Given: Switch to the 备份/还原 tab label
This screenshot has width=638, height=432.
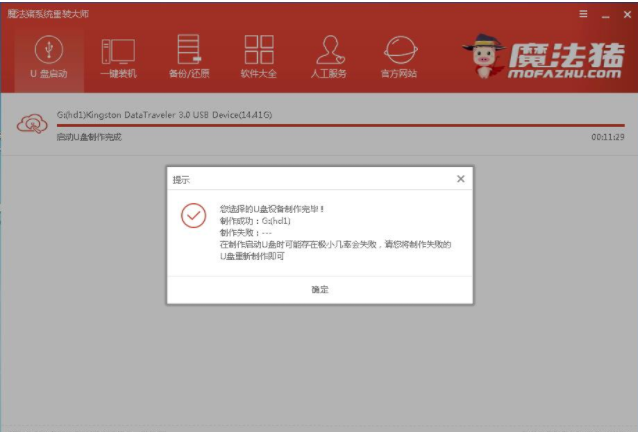Looking at the screenshot, I should 188,74.
